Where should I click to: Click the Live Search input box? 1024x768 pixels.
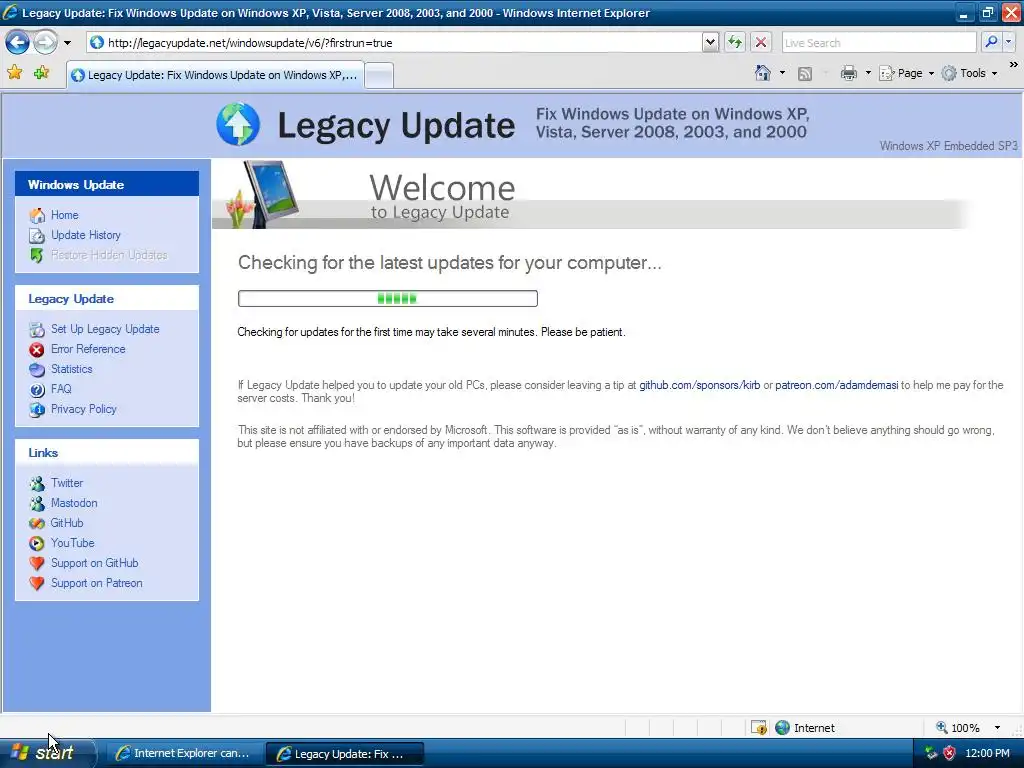(x=878, y=42)
